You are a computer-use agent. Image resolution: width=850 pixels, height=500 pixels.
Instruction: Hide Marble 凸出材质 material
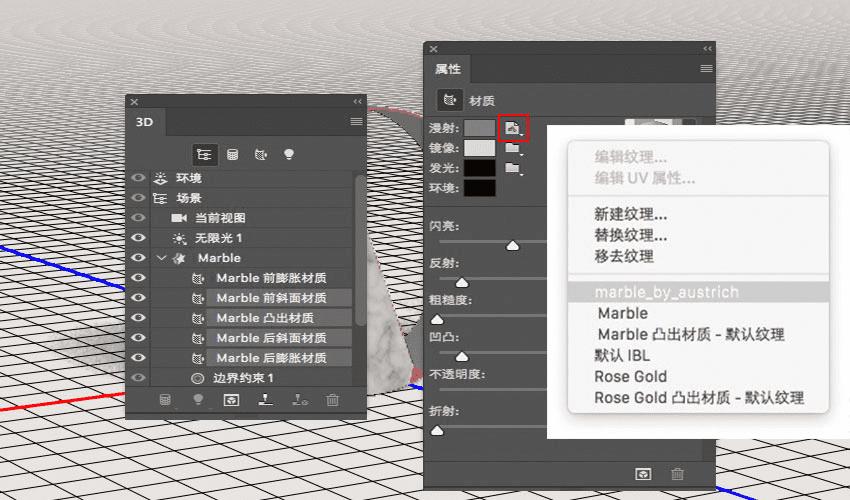tap(138, 318)
